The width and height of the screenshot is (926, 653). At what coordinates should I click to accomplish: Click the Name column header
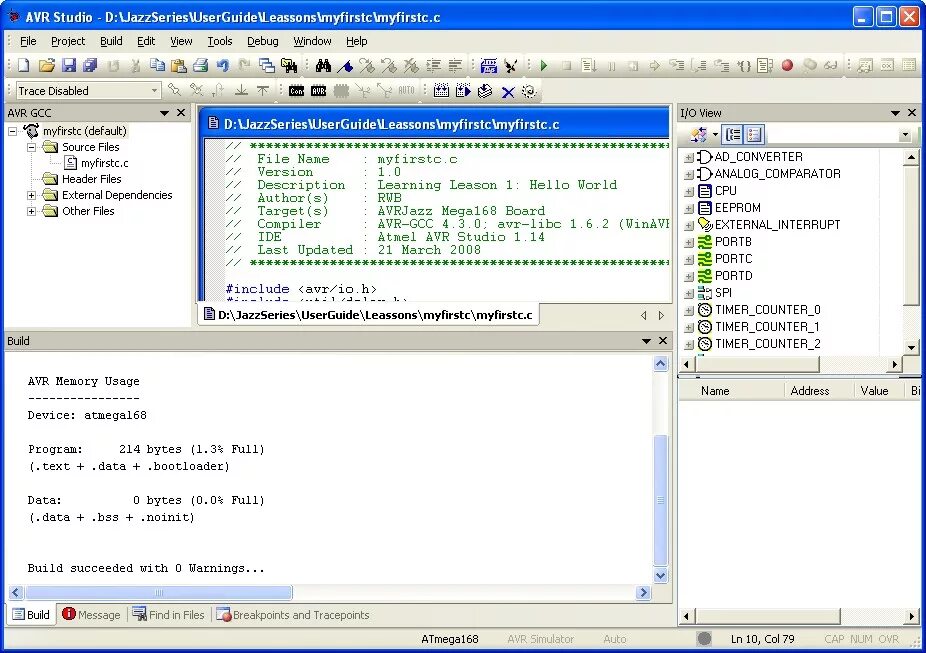[x=731, y=391]
